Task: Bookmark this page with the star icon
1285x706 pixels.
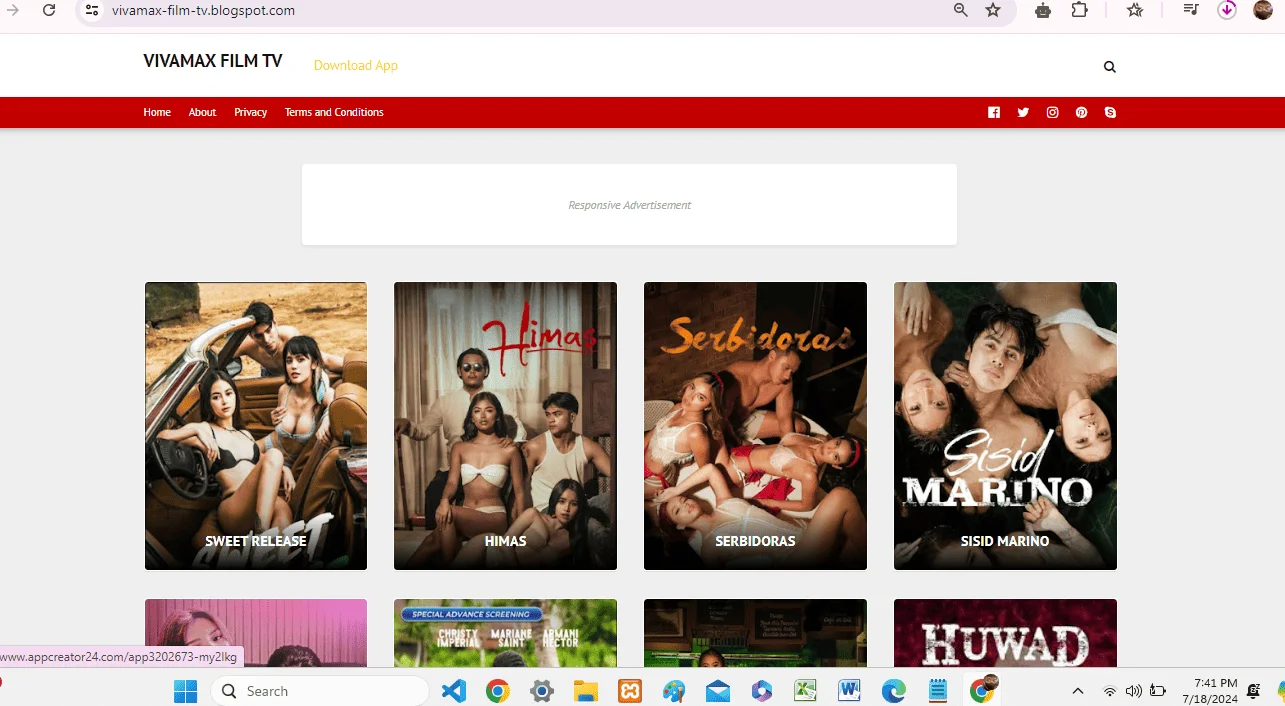Action: click(993, 10)
